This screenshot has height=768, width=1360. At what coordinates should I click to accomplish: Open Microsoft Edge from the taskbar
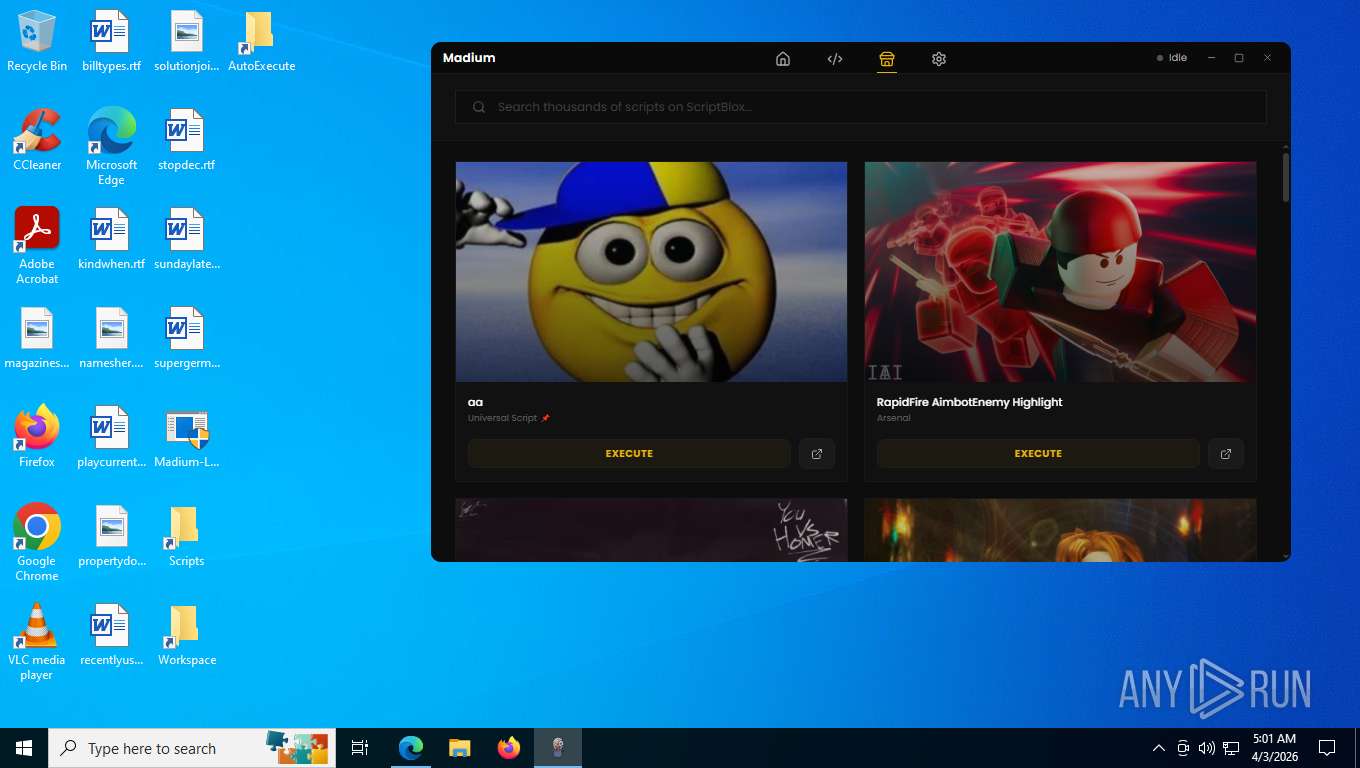click(411, 748)
